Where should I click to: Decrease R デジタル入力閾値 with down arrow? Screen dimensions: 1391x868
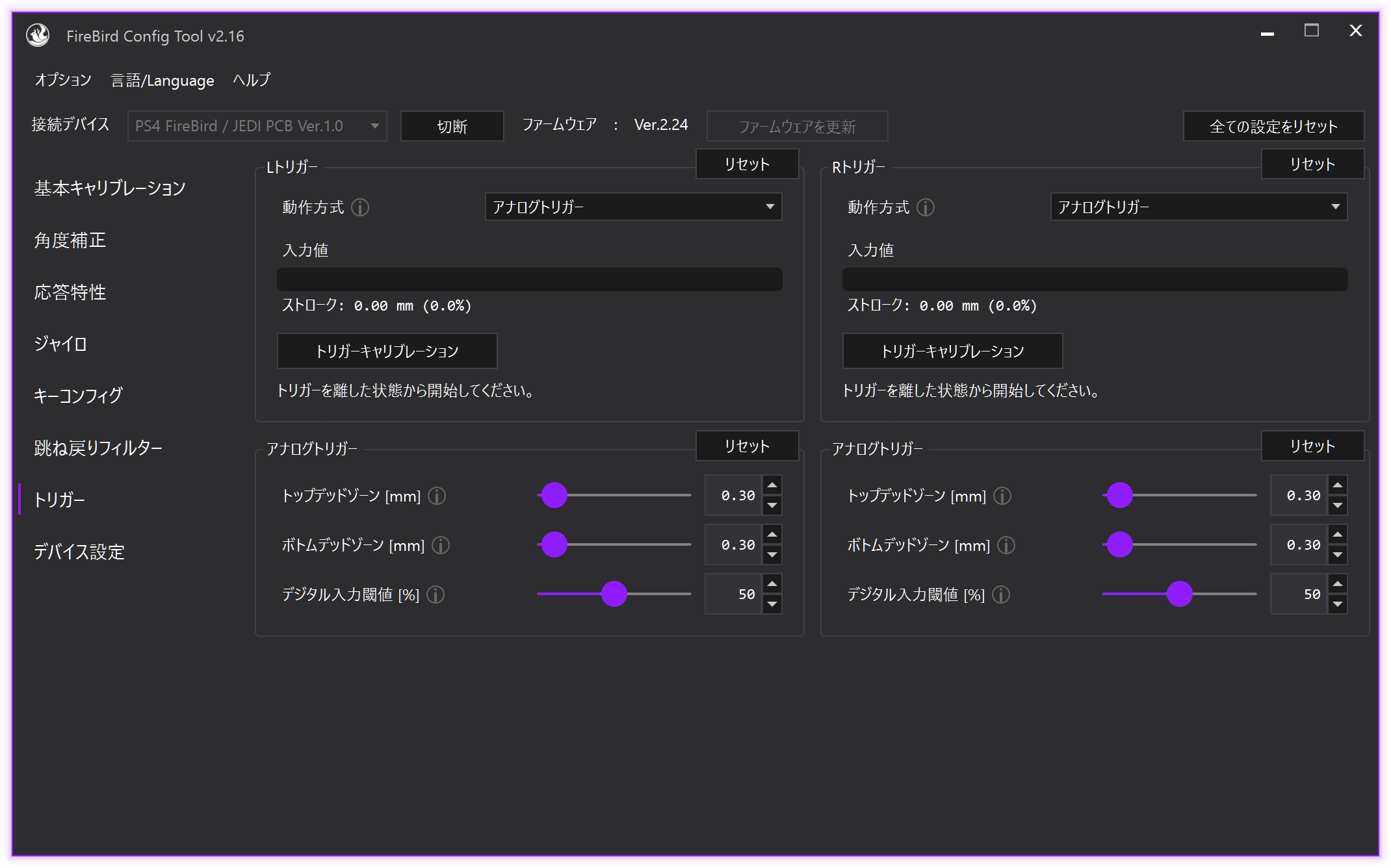point(1338,604)
